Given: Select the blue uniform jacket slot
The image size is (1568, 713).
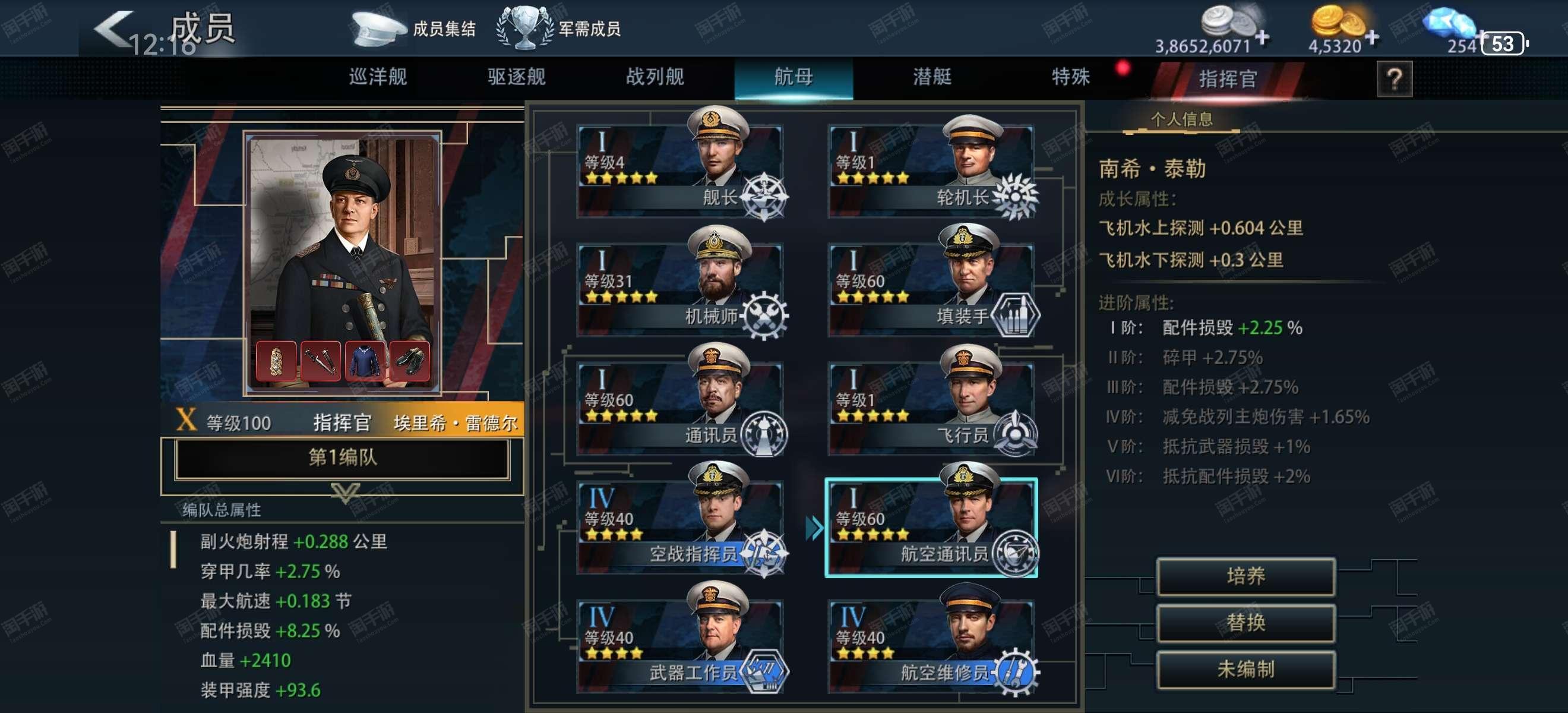Looking at the screenshot, I should (x=365, y=362).
